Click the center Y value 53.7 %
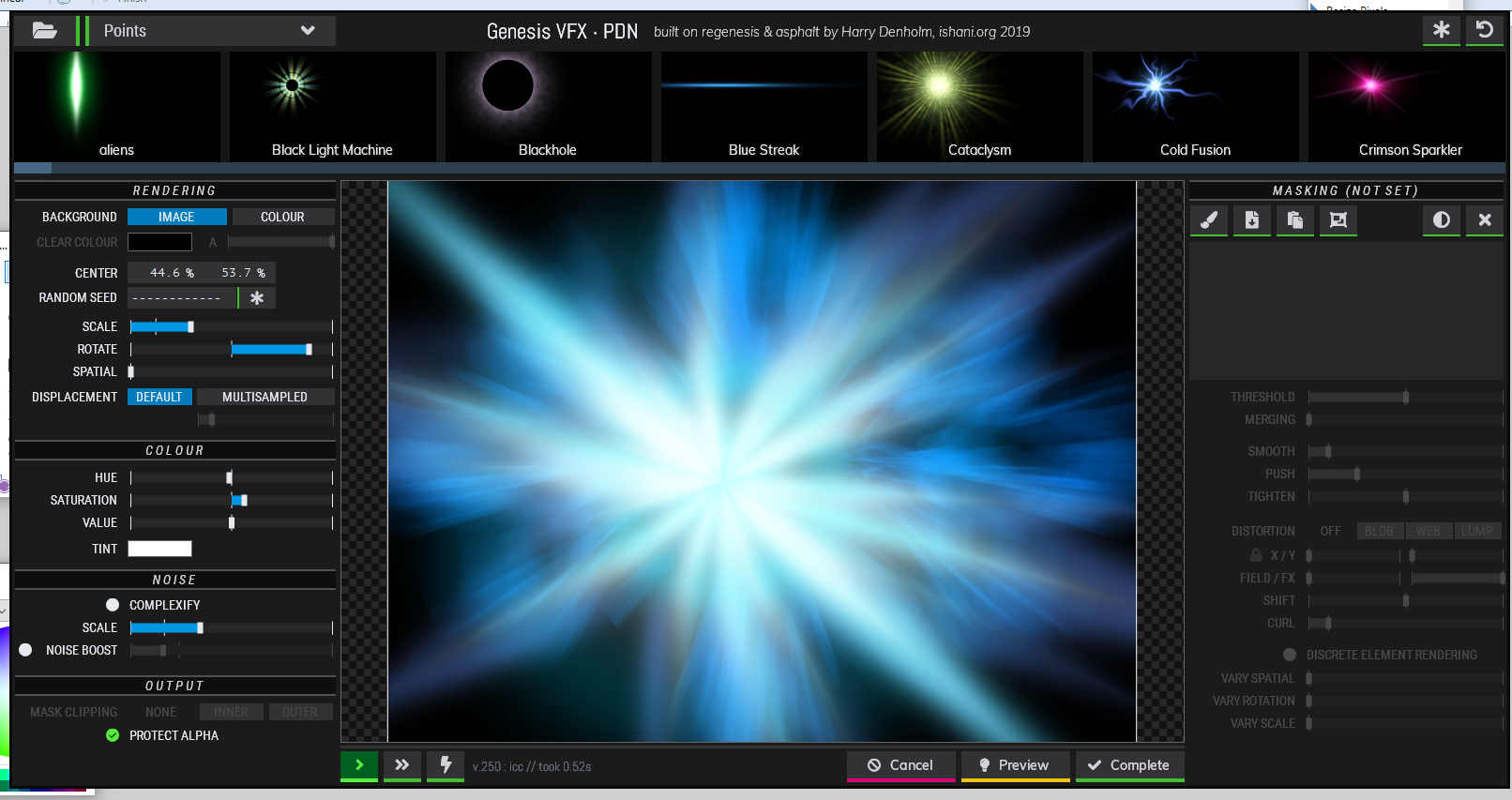 pos(243,273)
